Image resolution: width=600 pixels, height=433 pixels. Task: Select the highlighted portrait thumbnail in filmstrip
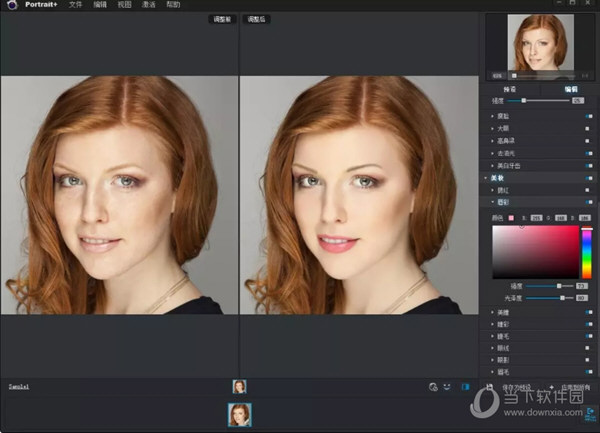[240, 415]
